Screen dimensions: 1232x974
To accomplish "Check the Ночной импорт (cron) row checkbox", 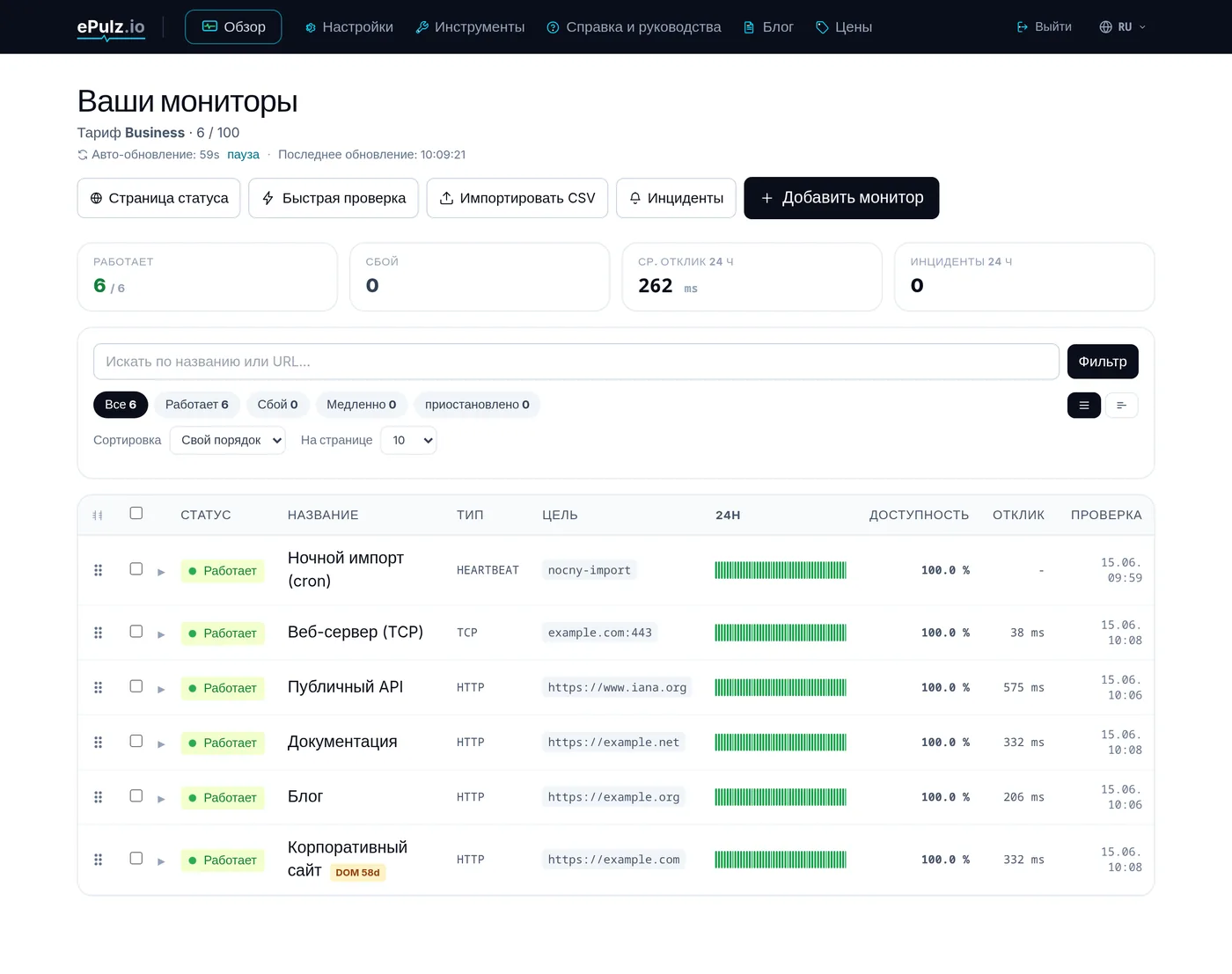I will point(136,569).
